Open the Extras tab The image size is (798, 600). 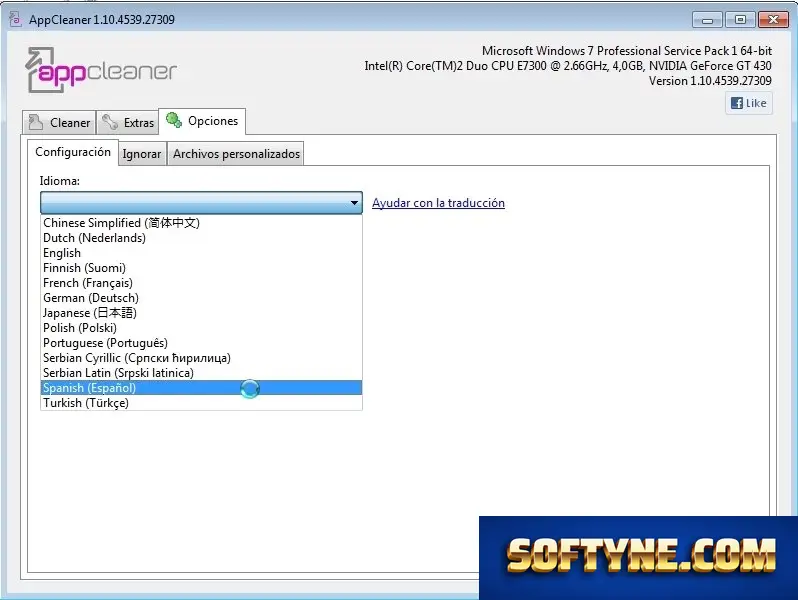128,123
